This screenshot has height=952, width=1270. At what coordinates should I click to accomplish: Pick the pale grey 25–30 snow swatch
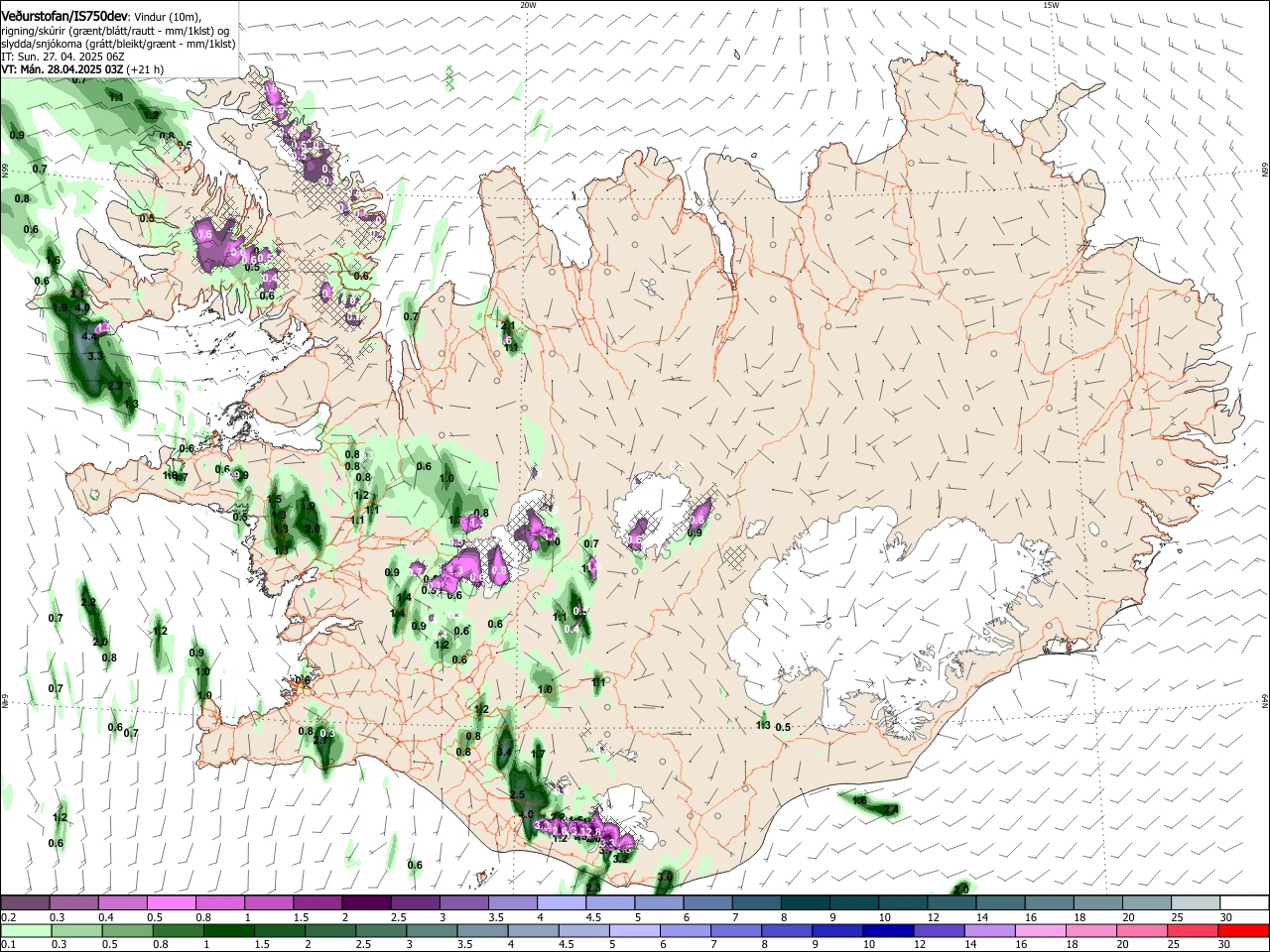click(x=1195, y=902)
